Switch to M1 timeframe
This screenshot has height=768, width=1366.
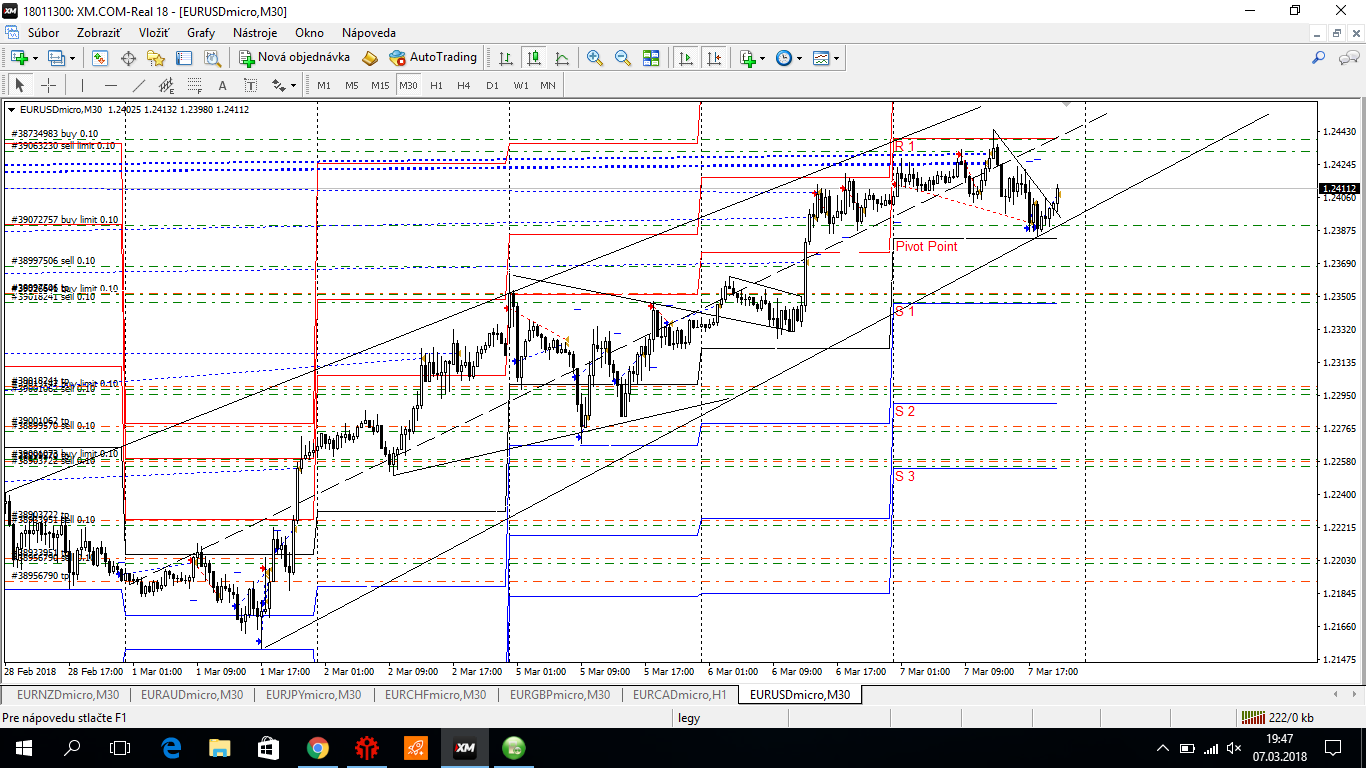(x=324, y=85)
